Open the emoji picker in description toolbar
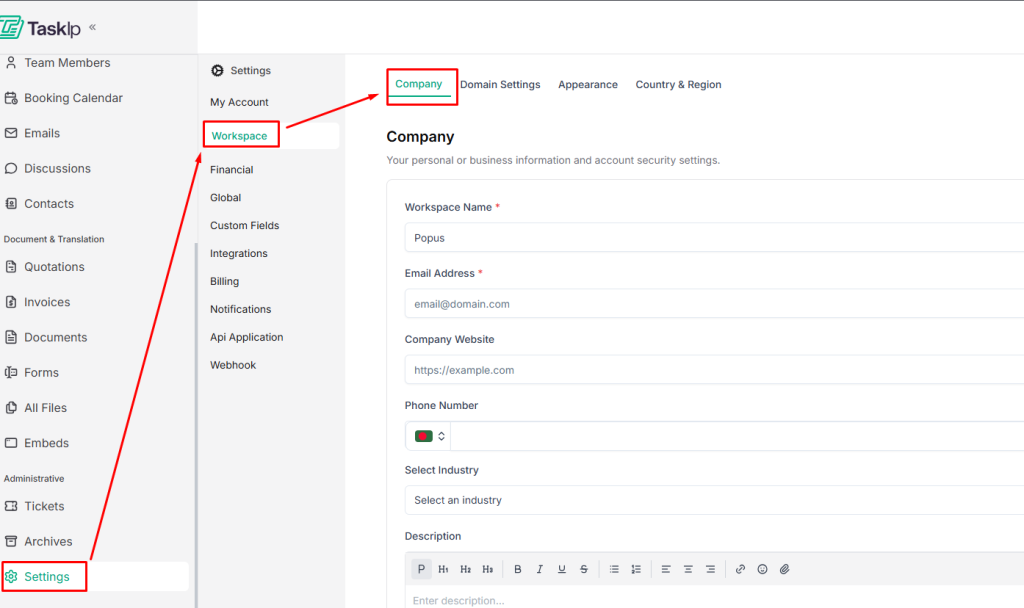Image resolution: width=1024 pixels, height=608 pixels. point(762,569)
